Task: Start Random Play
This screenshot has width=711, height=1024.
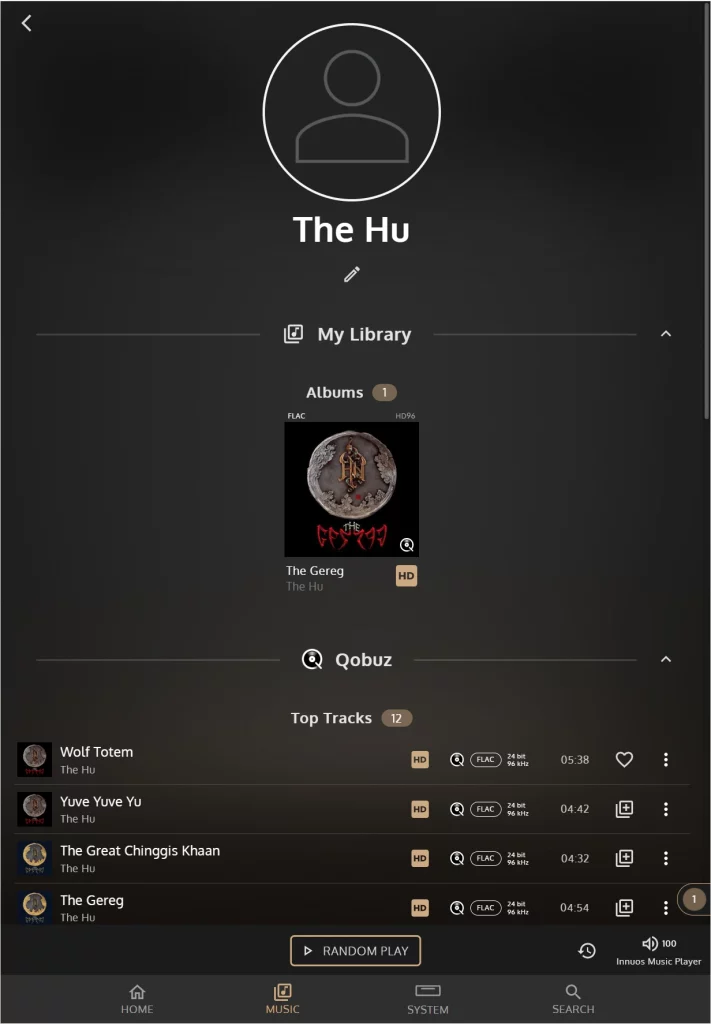Action: [355, 951]
